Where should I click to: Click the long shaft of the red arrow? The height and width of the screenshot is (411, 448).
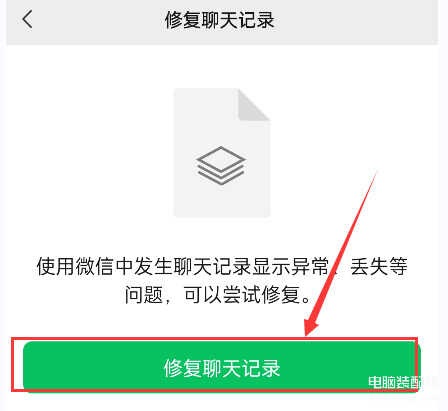(x=347, y=243)
